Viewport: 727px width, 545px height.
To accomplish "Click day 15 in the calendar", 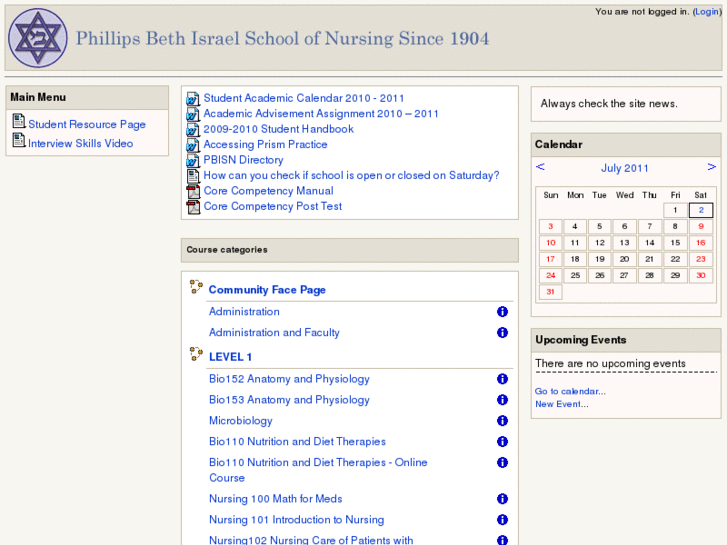I will 675,243.
